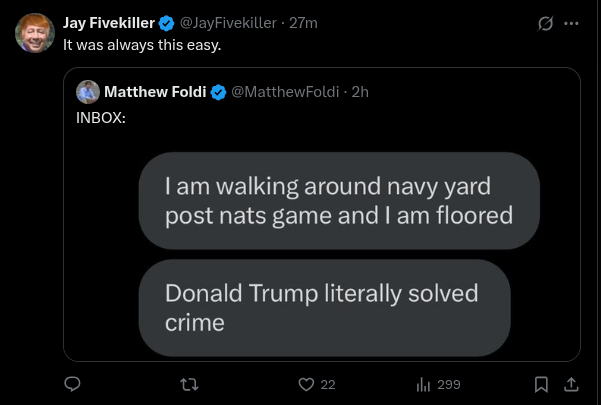Click Matthew Foldi's verified badge
601x405 pixels.
[x=218, y=92]
